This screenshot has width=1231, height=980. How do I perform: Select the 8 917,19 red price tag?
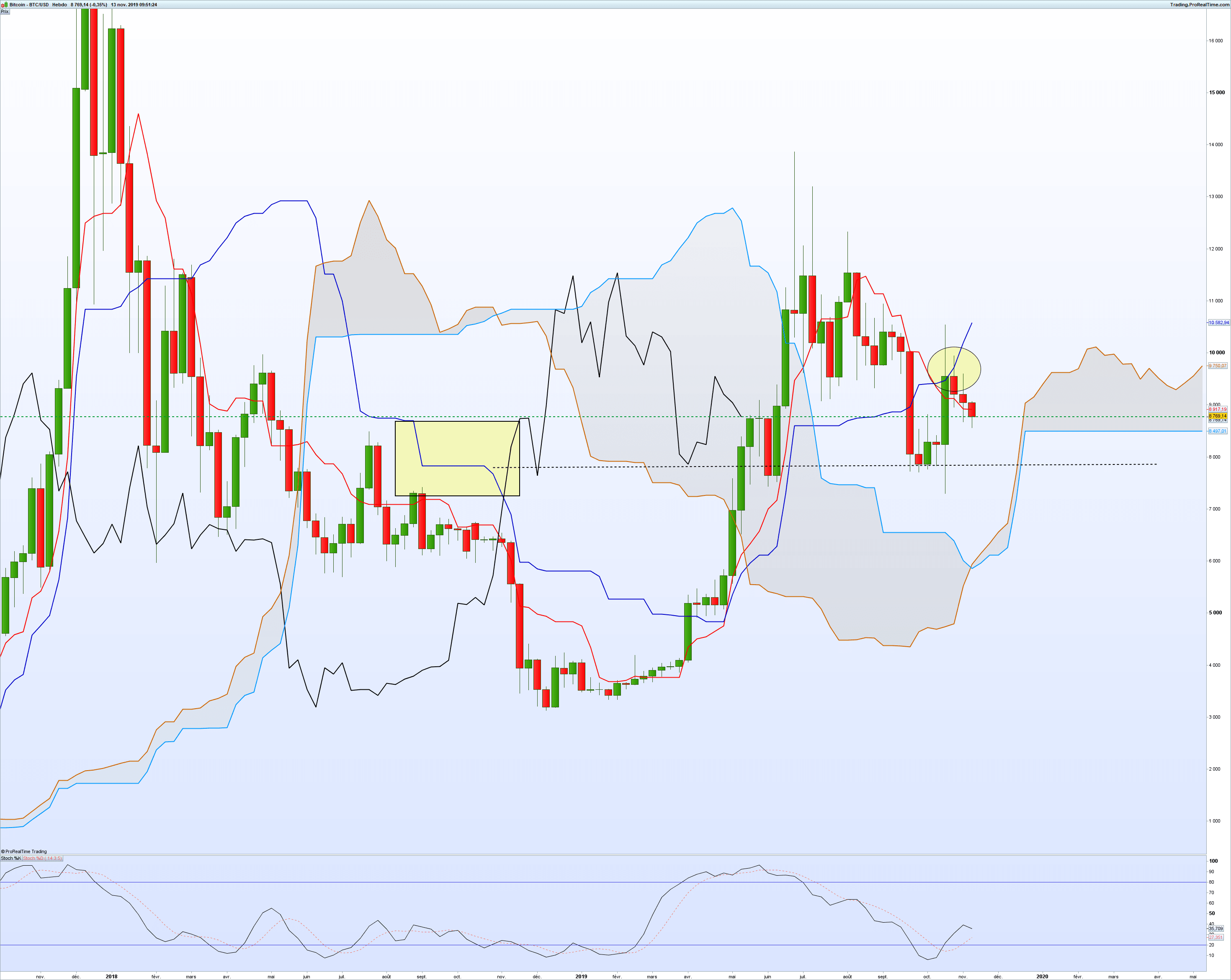click(x=1217, y=410)
